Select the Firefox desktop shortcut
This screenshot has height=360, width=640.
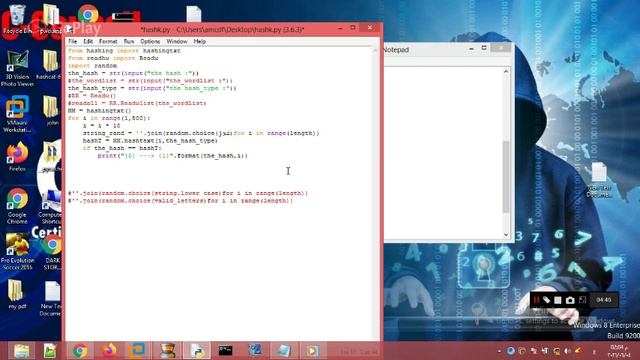pyautogui.click(x=17, y=157)
